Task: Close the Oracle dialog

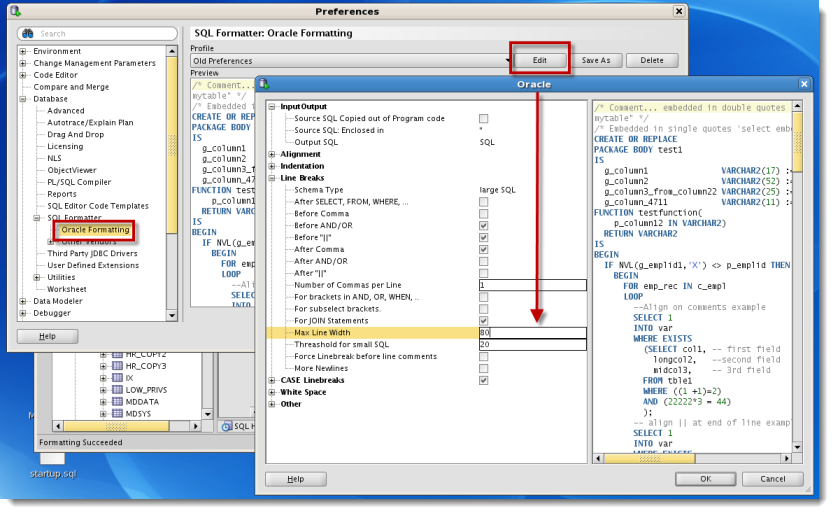Action: pos(804,84)
